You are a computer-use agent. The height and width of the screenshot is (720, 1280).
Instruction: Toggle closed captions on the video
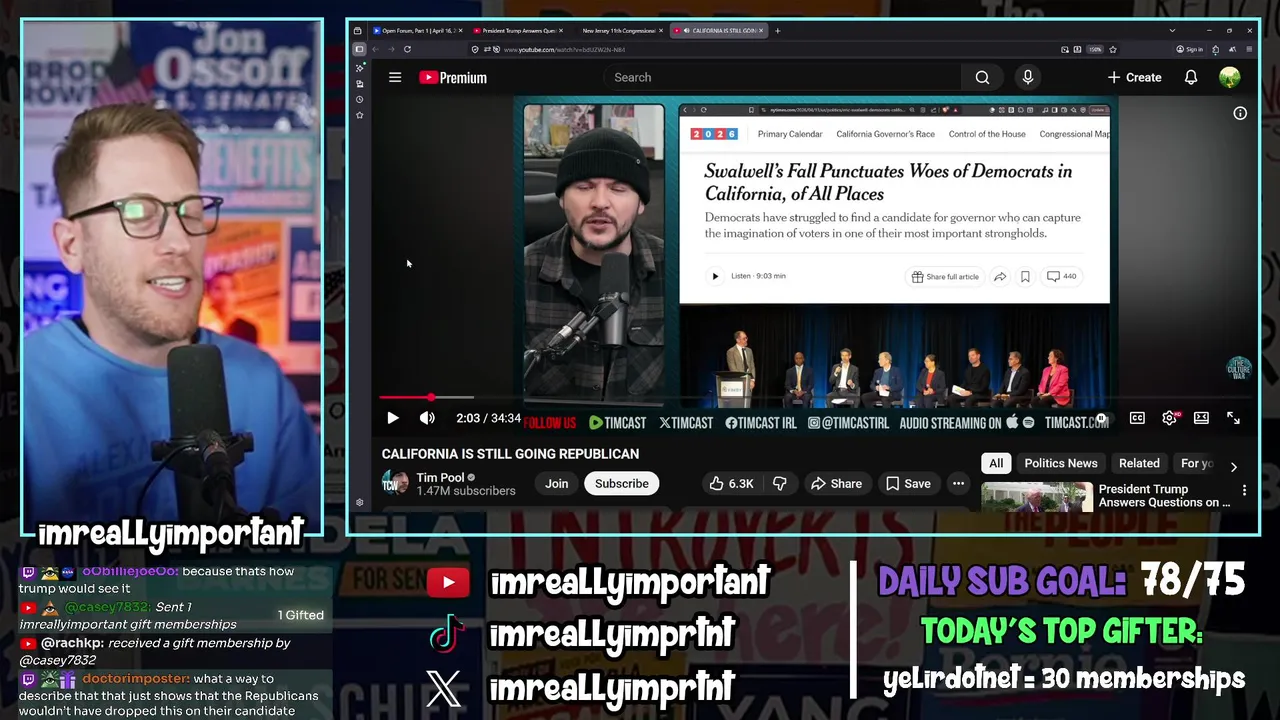point(1137,418)
